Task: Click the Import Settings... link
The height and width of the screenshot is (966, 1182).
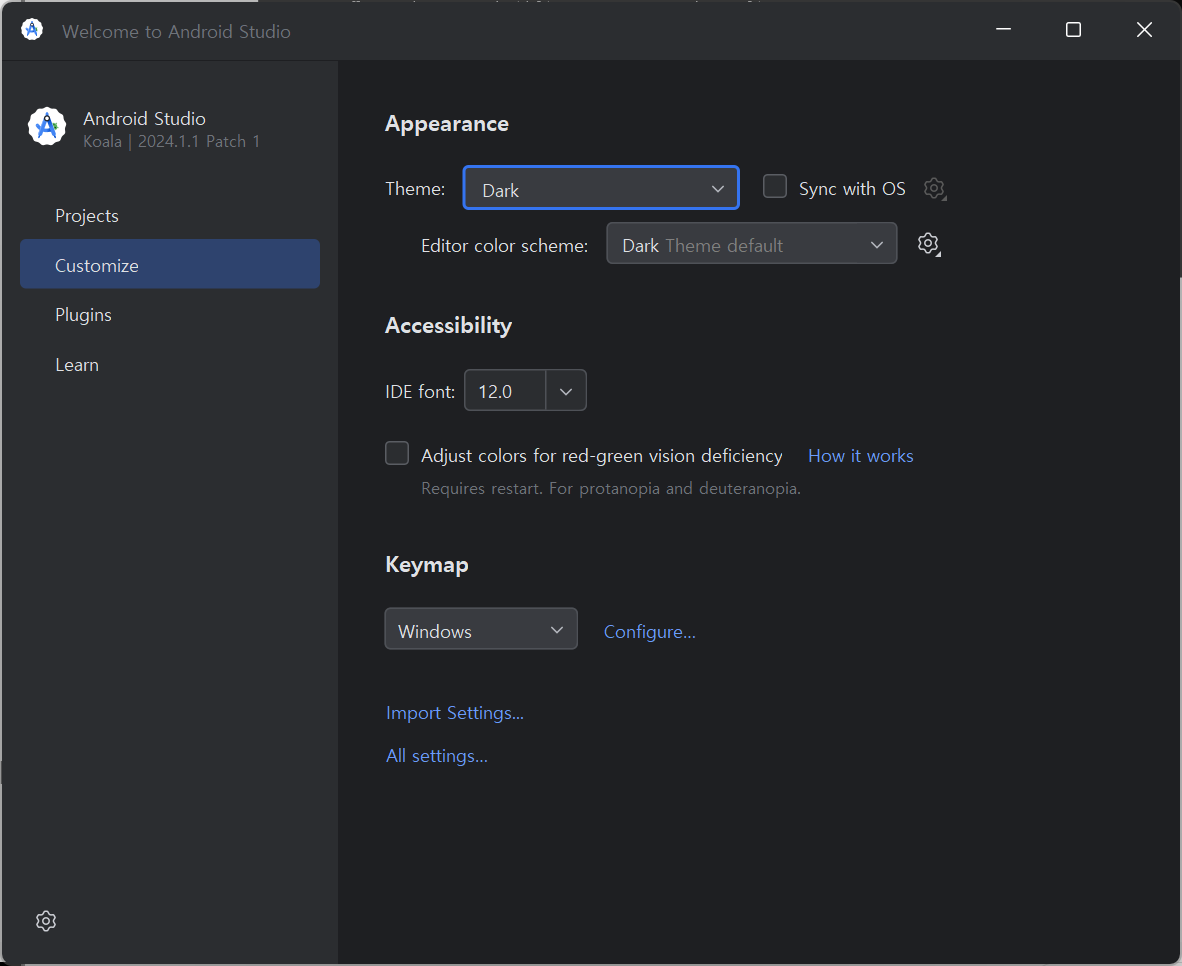Action: [455, 713]
